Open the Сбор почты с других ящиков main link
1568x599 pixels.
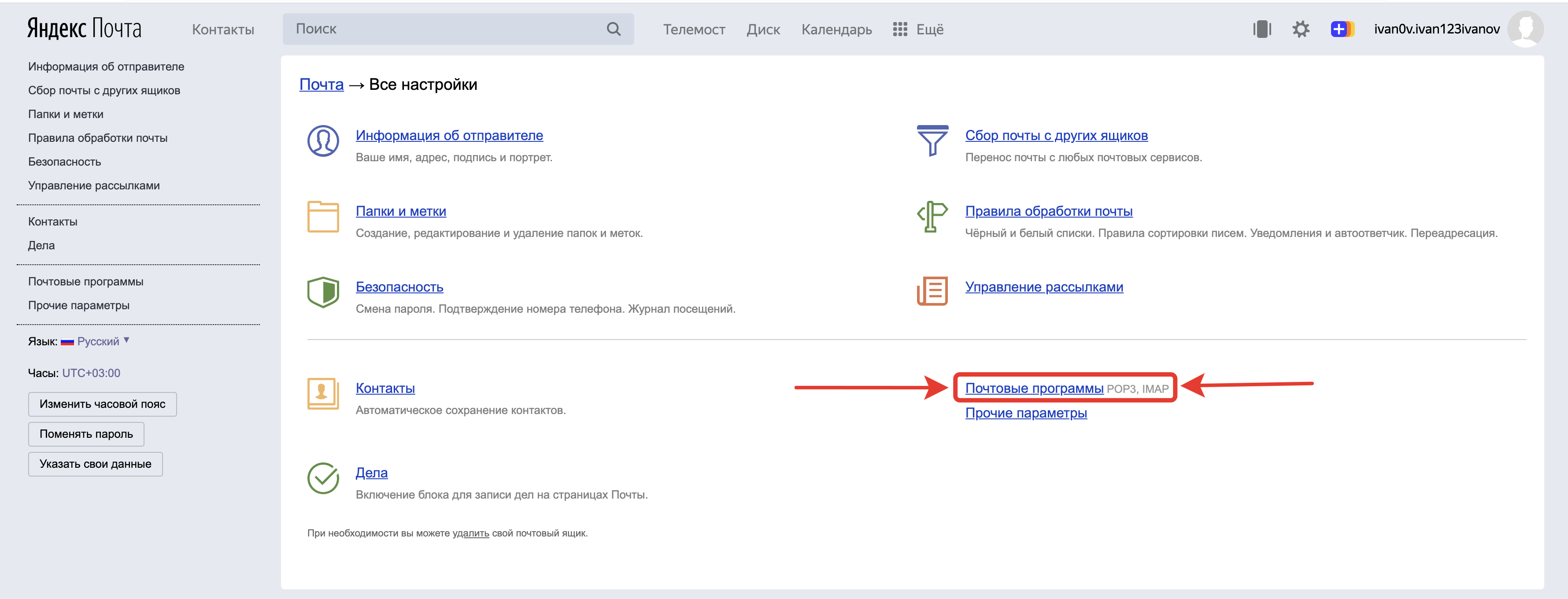1056,135
